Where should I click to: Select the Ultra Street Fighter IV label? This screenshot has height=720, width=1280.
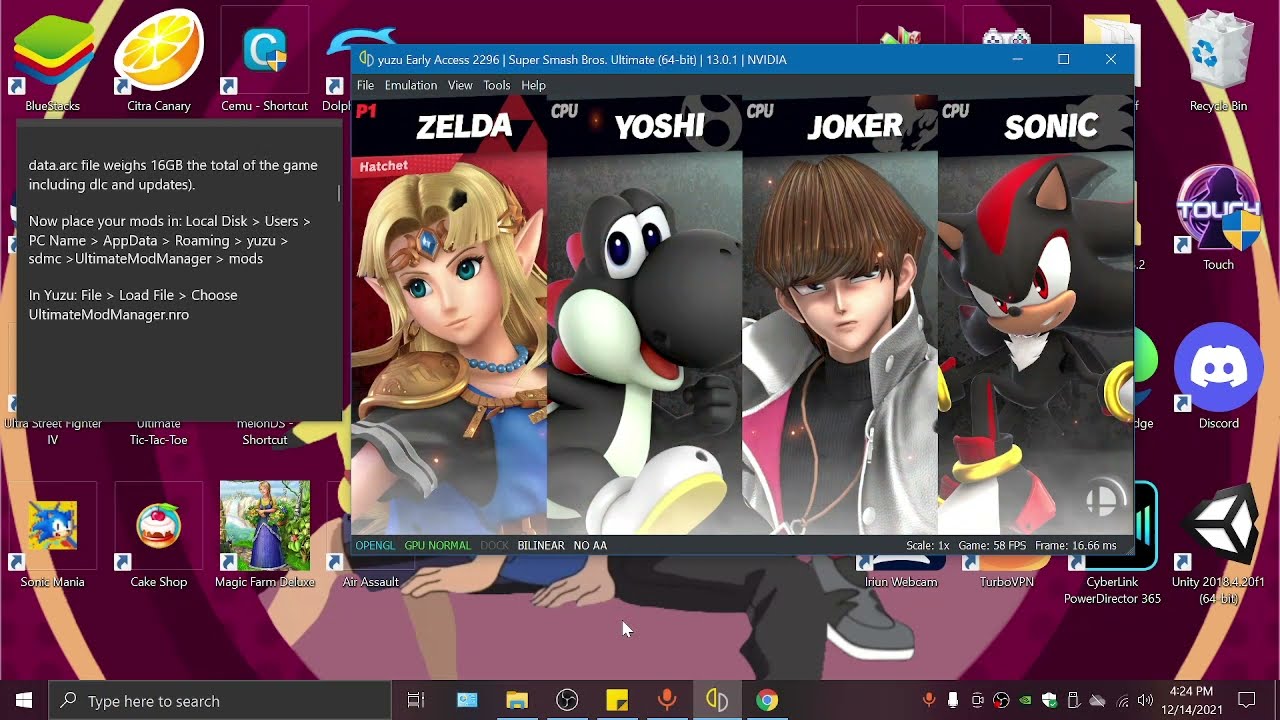[x=53, y=432]
